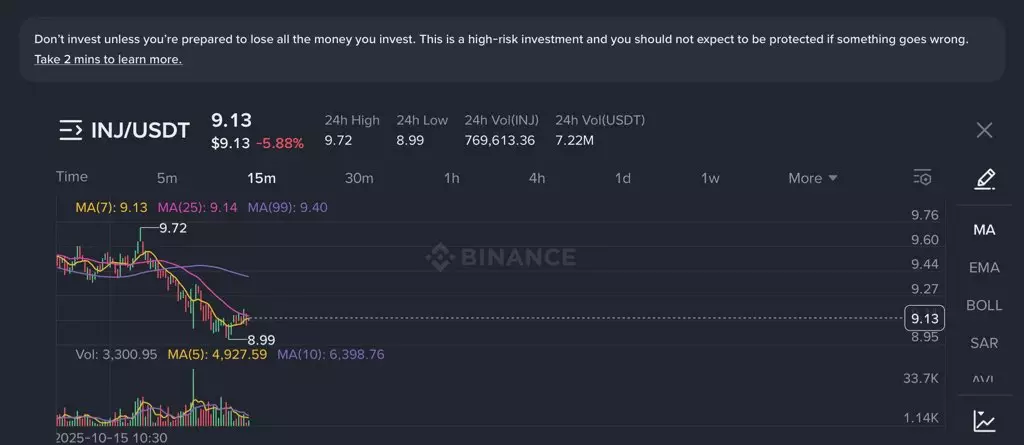Select the 15m interval tab
This screenshot has width=1024, height=445.
coord(261,178)
